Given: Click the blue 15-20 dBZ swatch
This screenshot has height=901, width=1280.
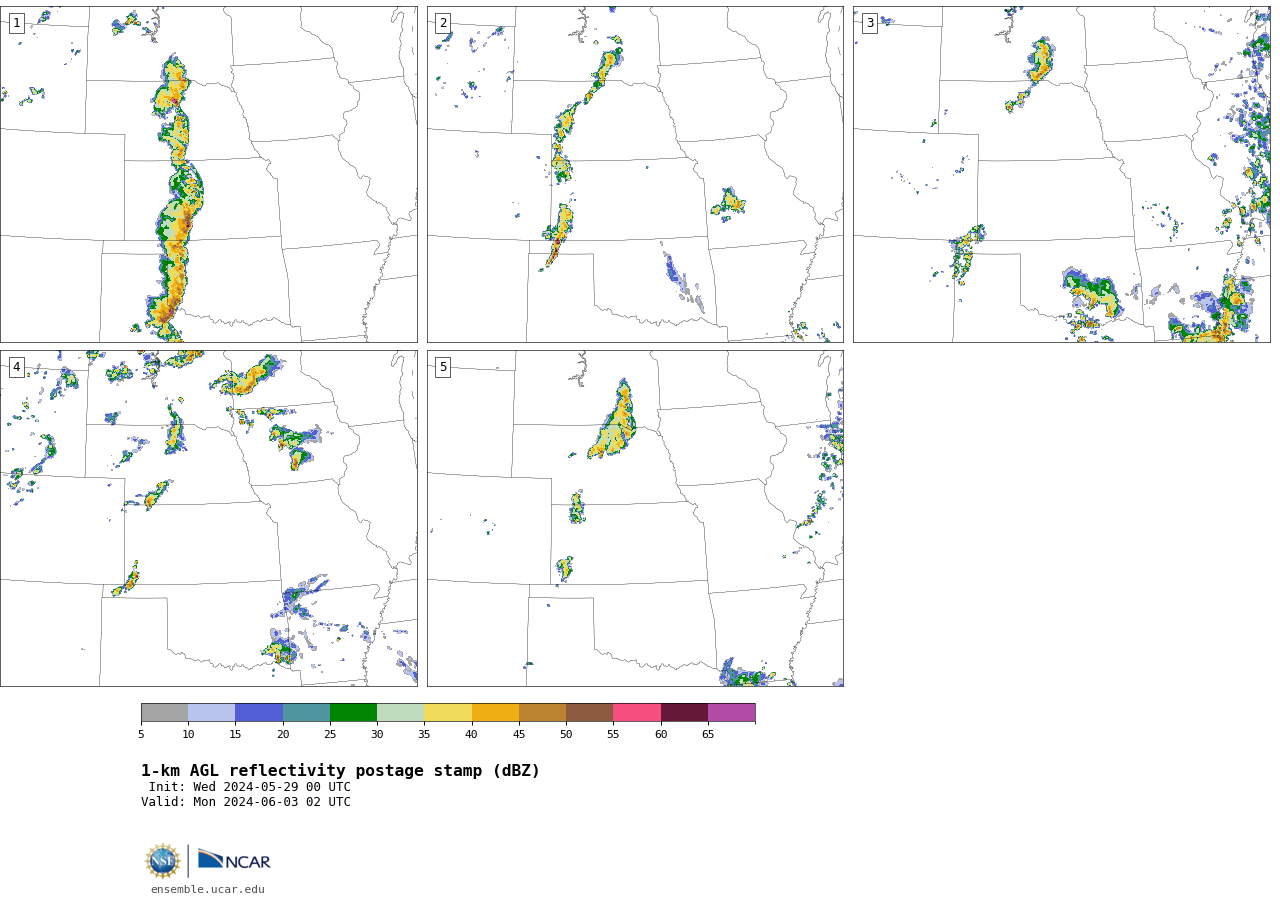Looking at the screenshot, I should 259,713.
